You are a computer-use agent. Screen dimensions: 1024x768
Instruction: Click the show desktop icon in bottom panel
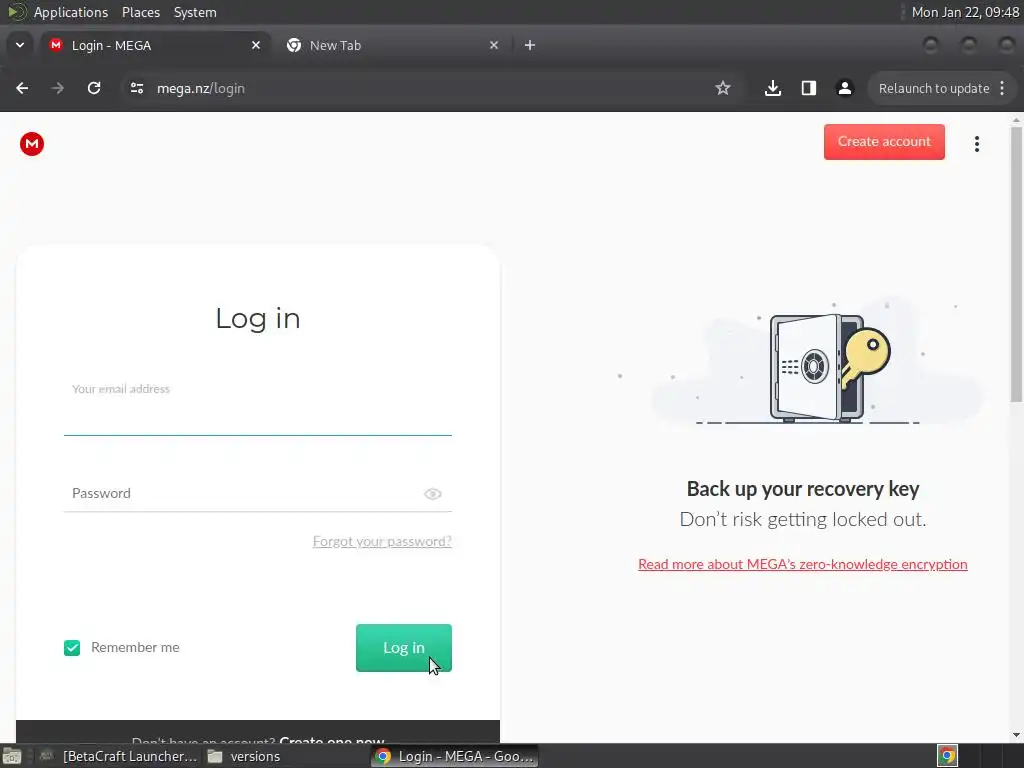pyautogui.click(x=11, y=756)
